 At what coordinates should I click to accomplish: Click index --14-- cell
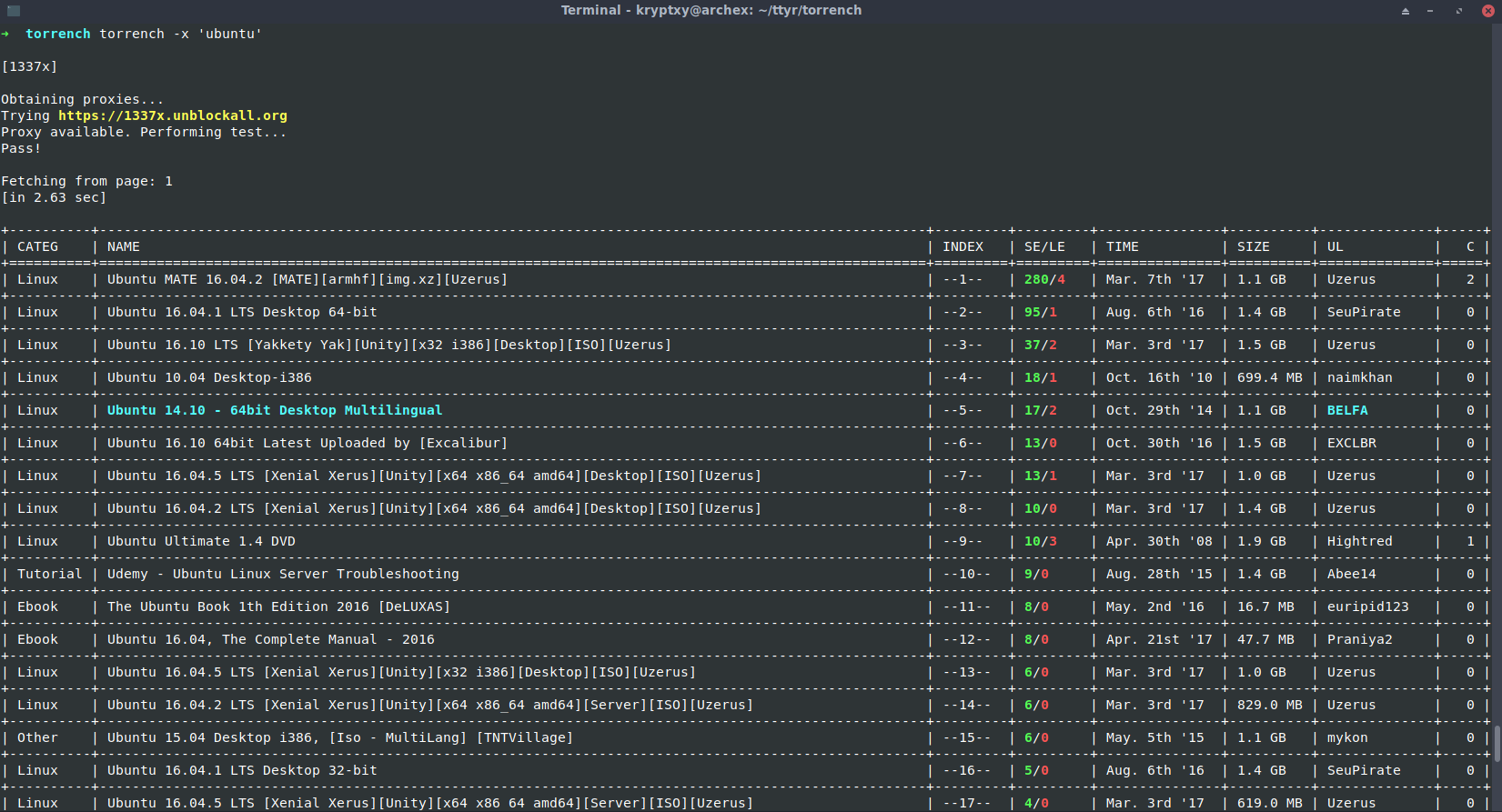tap(967, 705)
